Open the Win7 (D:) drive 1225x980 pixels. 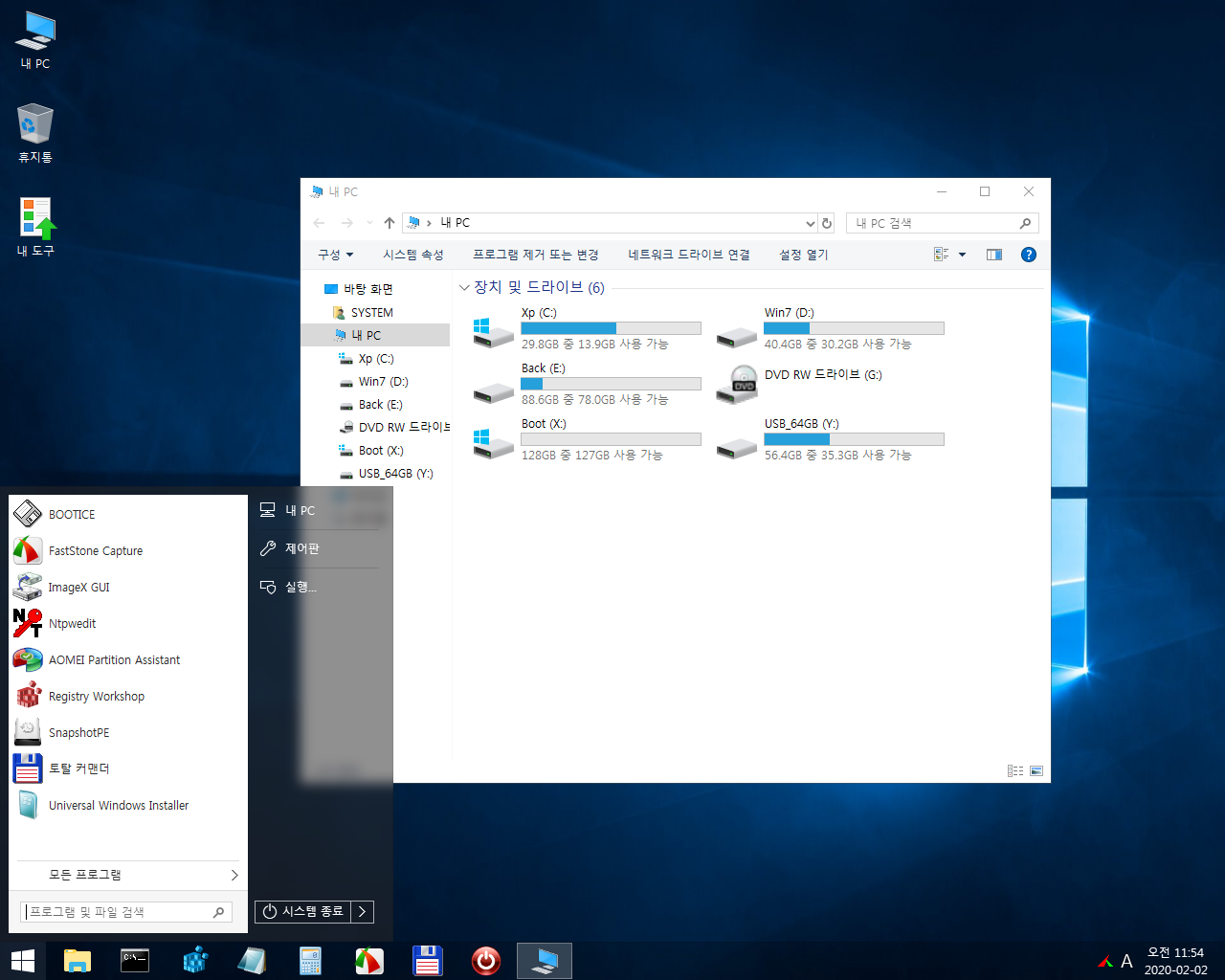[x=830, y=328]
